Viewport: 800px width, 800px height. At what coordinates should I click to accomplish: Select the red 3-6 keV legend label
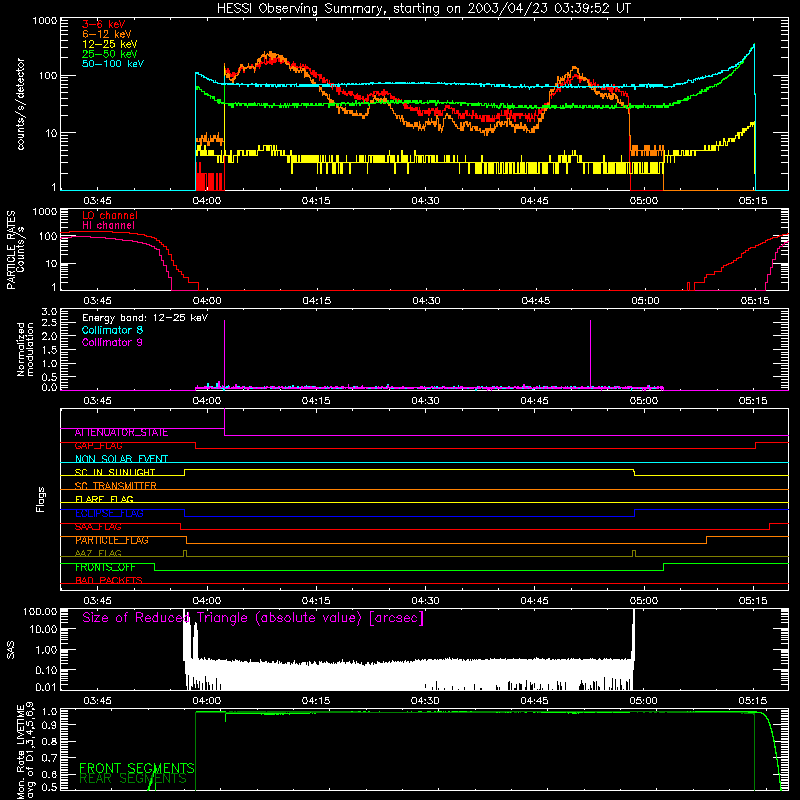(x=104, y=24)
